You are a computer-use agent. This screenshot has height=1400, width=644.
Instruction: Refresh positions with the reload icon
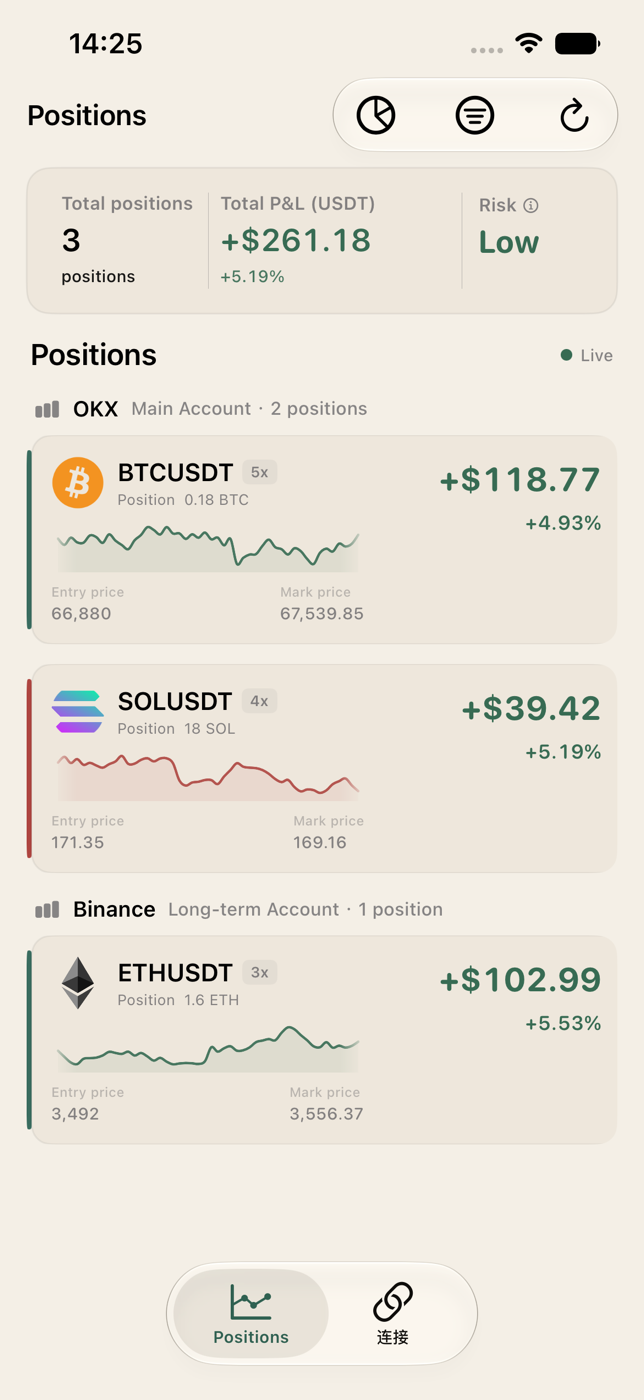coord(574,116)
